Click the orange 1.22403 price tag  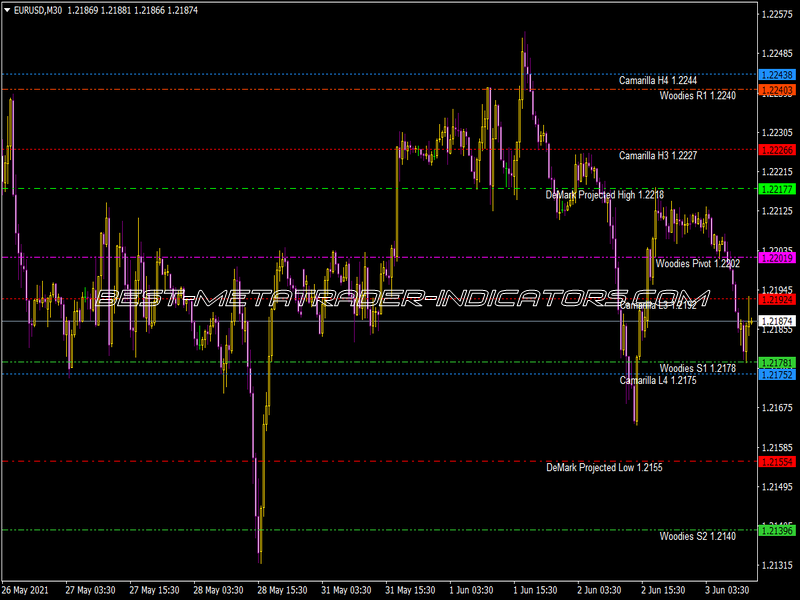click(777, 90)
